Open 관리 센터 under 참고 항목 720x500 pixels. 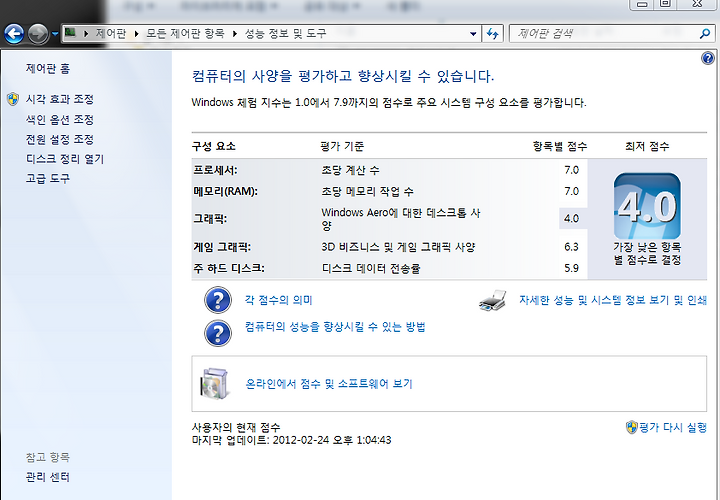tap(48, 478)
